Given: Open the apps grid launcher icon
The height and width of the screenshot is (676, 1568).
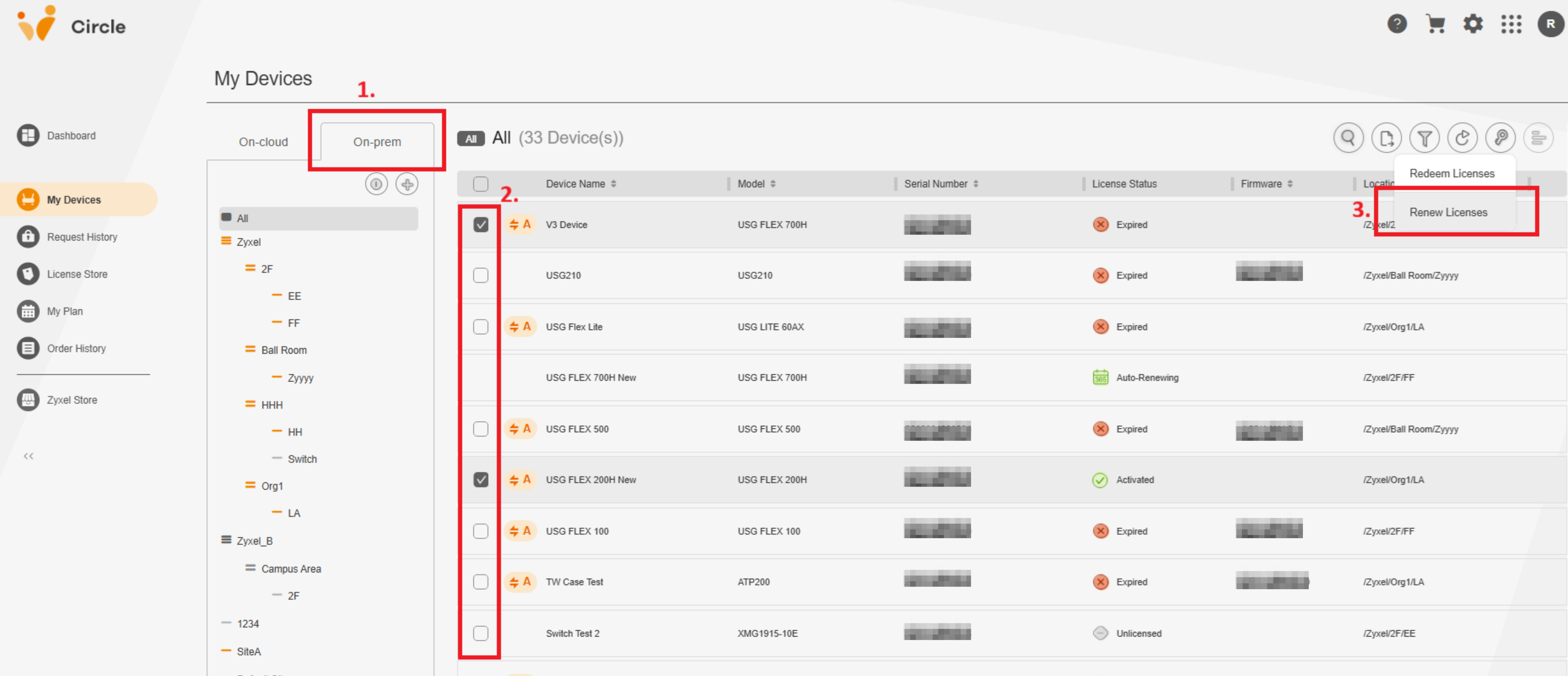Looking at the screenshot, I should click(1511, 24).
